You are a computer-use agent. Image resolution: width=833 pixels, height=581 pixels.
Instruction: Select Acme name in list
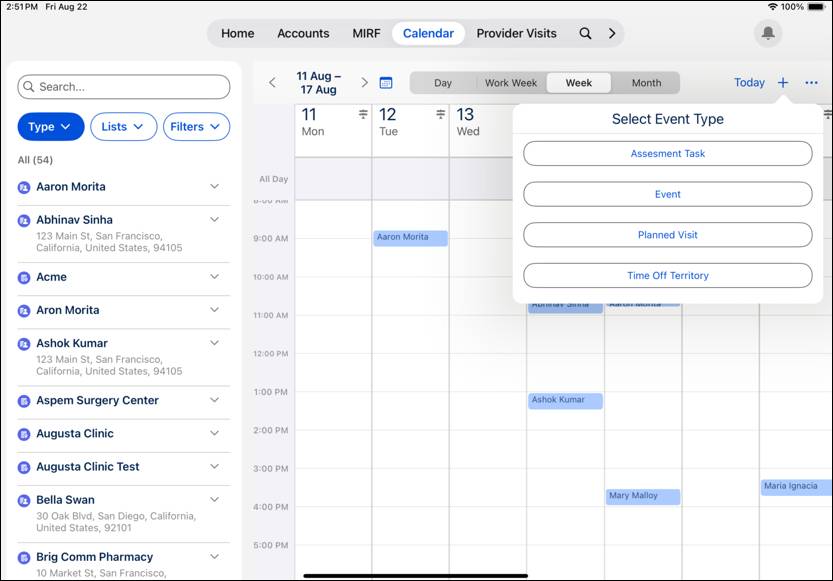[x=52, y=277]
